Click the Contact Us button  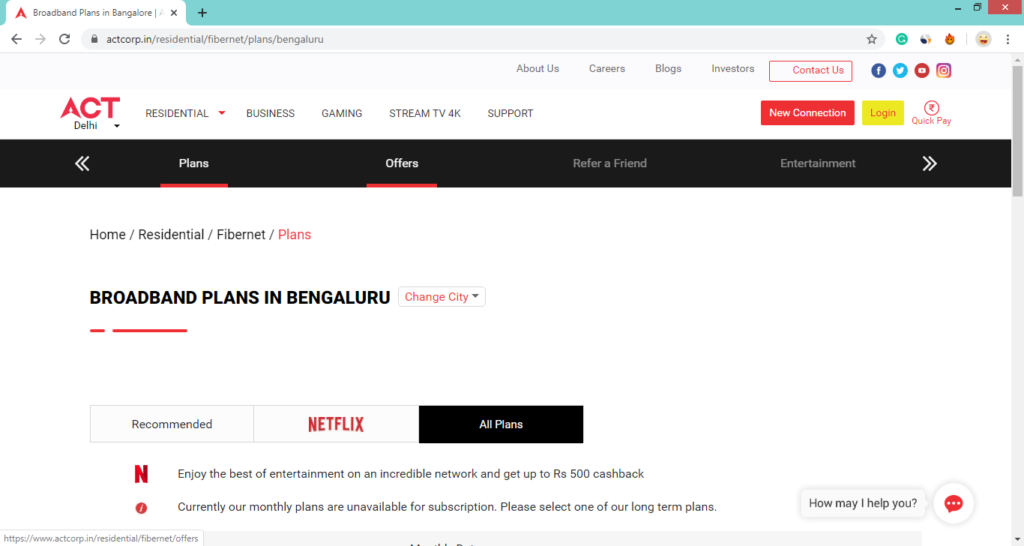point(810,71)
